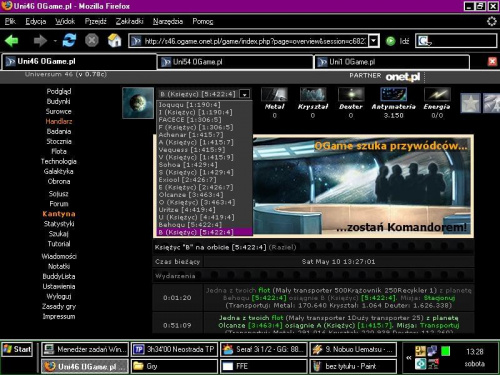Open the Zakładki menu

pyautogui.click(x=129, y=21)
